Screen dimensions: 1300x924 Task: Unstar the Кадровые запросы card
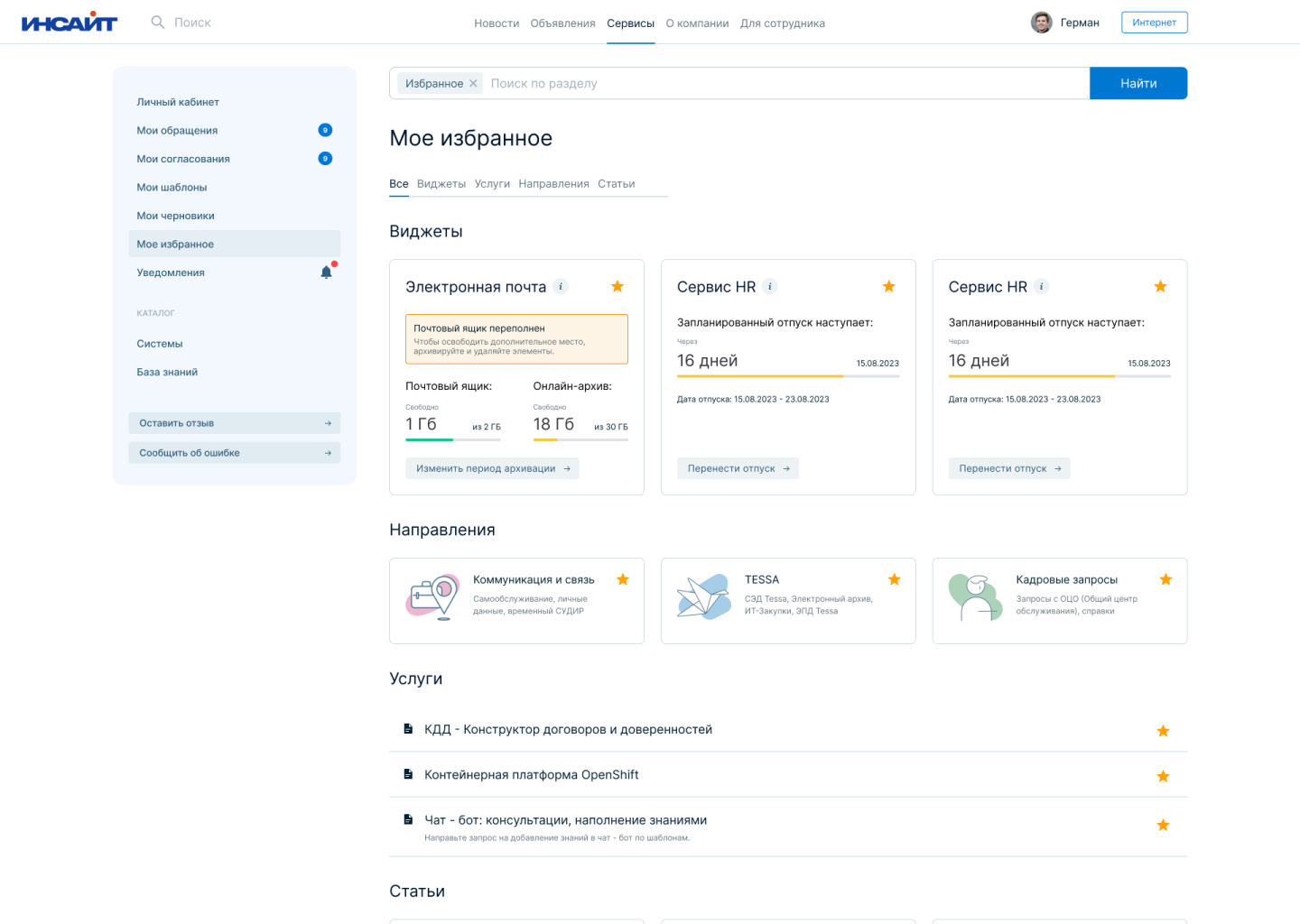pyautogui.click(x=1165, y=580)
